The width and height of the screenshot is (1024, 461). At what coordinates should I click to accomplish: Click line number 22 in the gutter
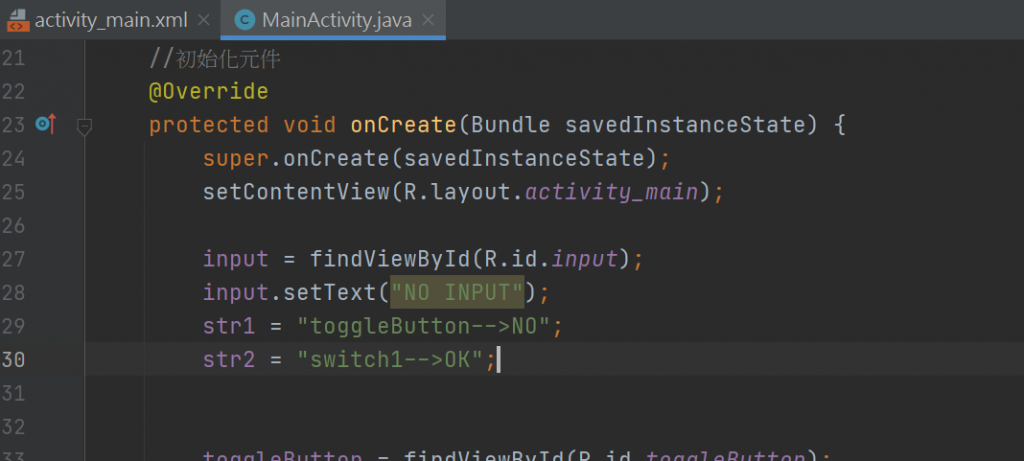tap(13, 91)
